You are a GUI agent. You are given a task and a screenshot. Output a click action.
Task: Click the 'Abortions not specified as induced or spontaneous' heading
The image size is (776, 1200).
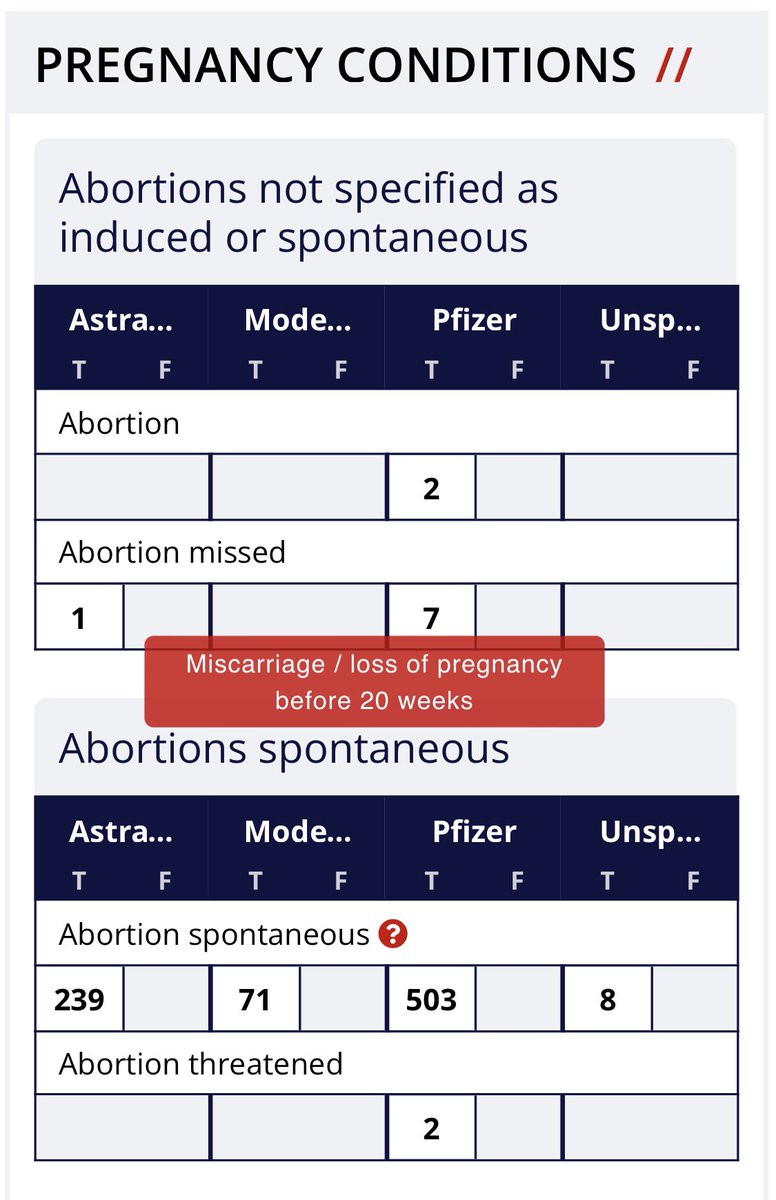point(308,212)
